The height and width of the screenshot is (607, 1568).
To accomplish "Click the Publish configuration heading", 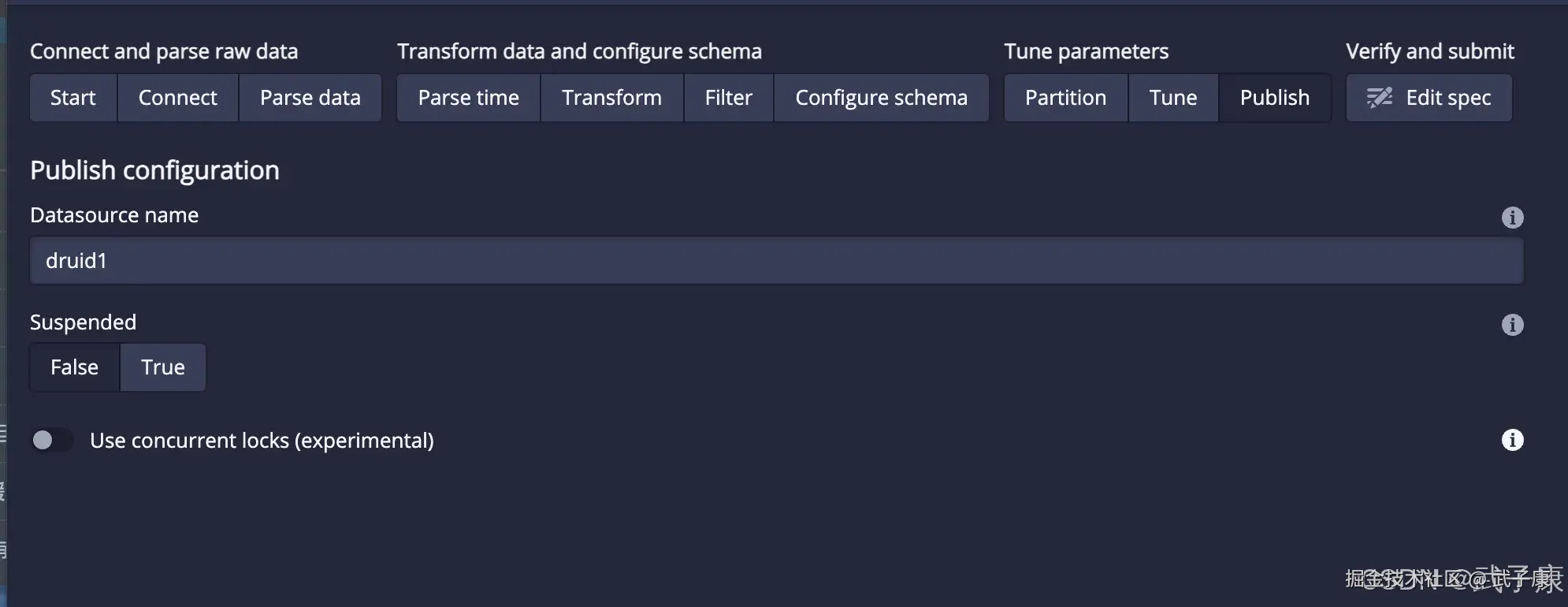I will [x=154, y=170].
